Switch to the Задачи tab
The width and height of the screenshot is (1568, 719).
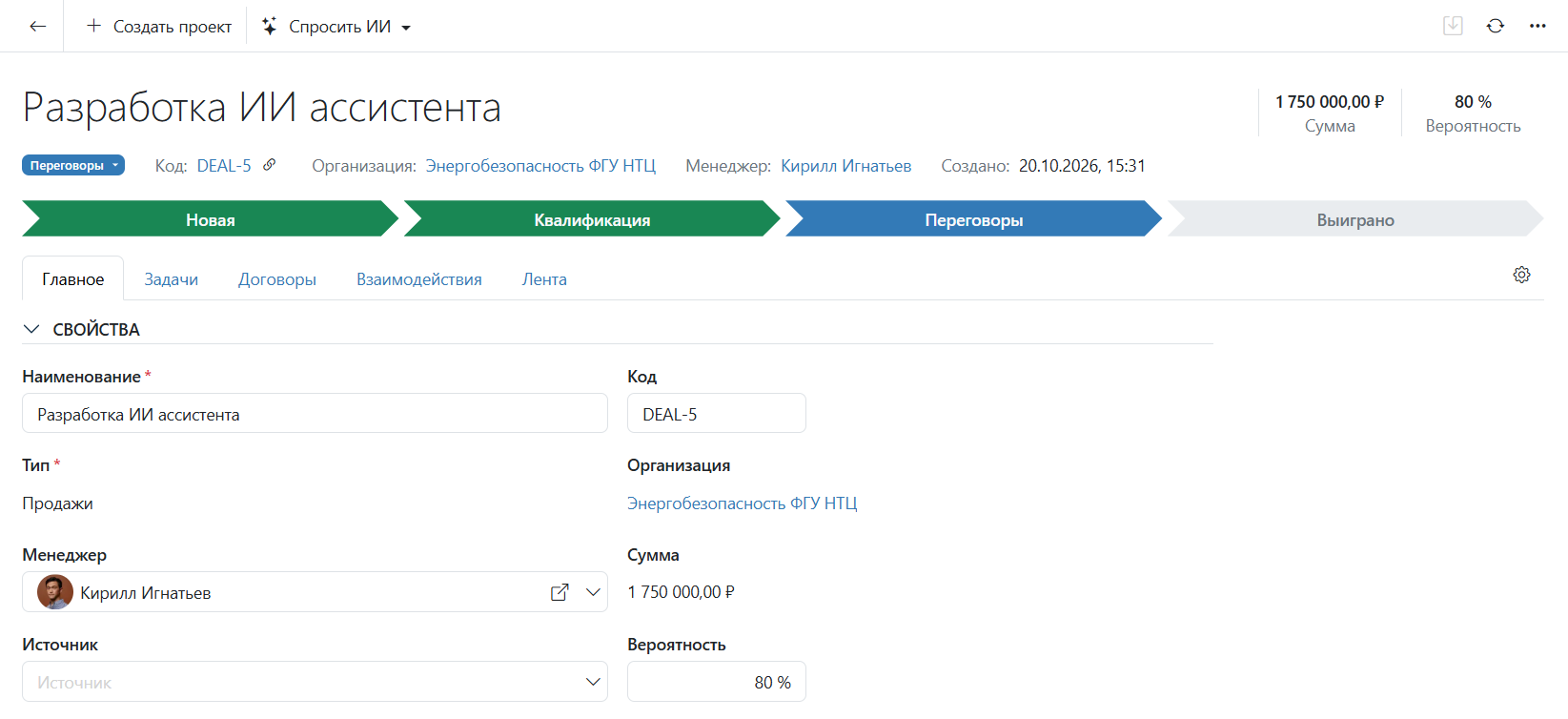pyautogui.click(x=172, y=279)
